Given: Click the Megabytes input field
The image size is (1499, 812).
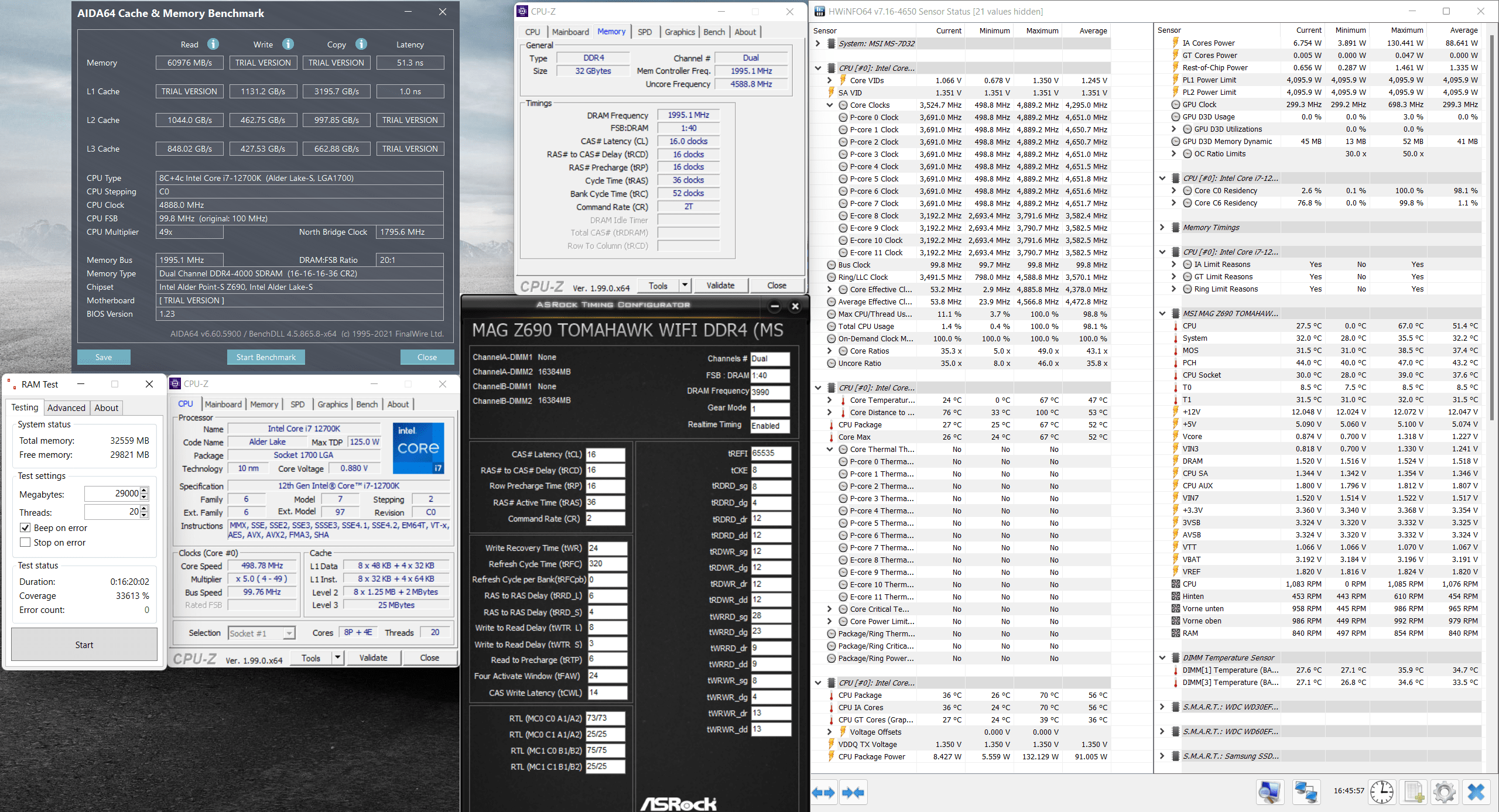Looking at the screenshot, I should coord(112,494).
